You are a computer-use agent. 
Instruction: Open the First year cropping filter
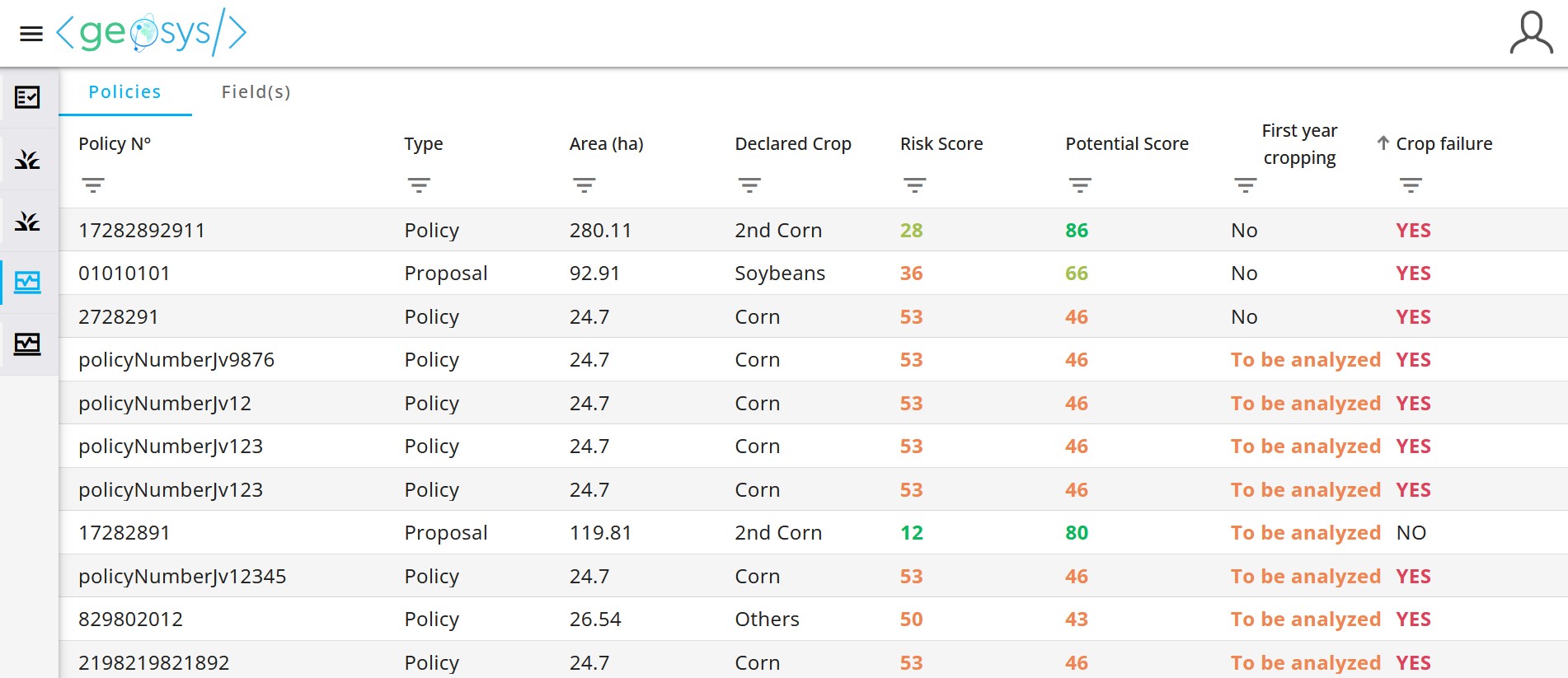coord(1245,185)
